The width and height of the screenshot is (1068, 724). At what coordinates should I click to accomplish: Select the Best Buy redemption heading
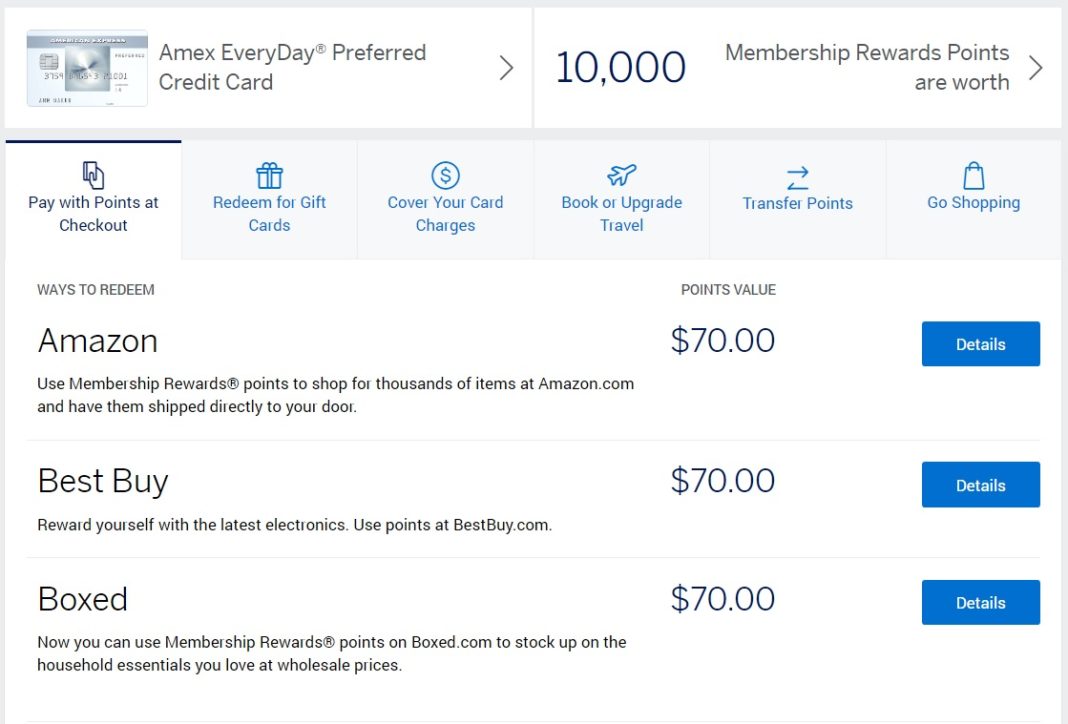click(x=102, y=481)
